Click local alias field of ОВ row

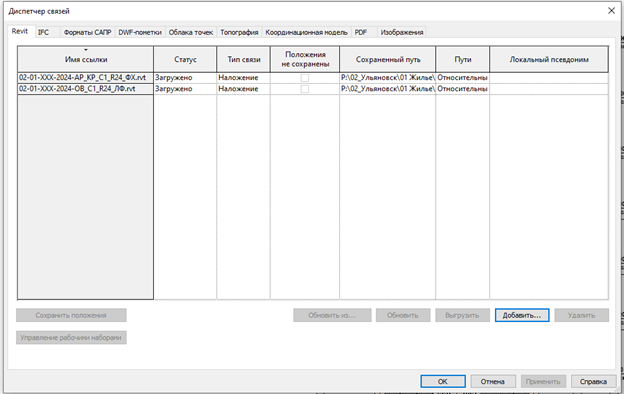(x=549, y=89)
